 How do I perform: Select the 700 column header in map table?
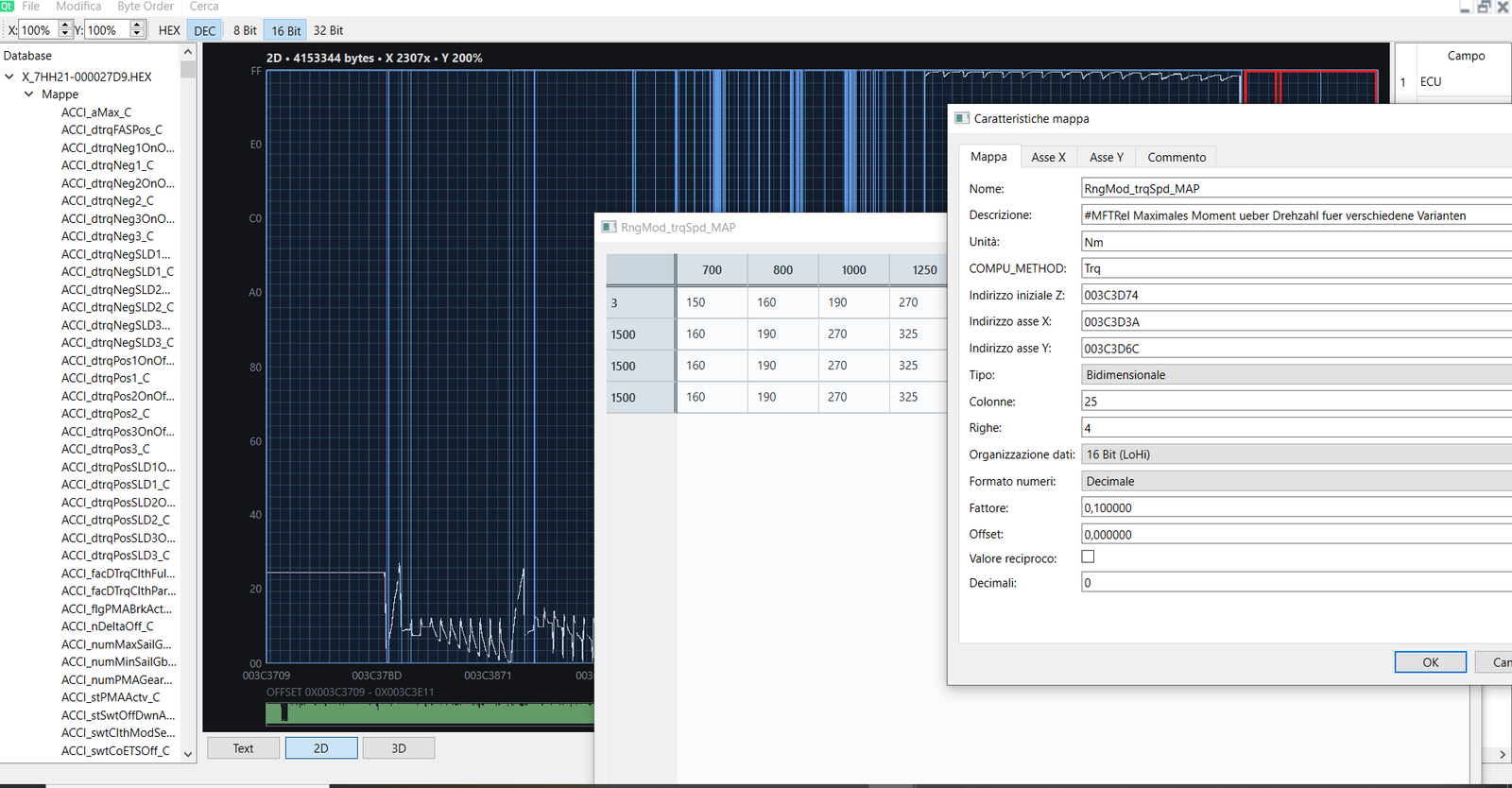712,269
